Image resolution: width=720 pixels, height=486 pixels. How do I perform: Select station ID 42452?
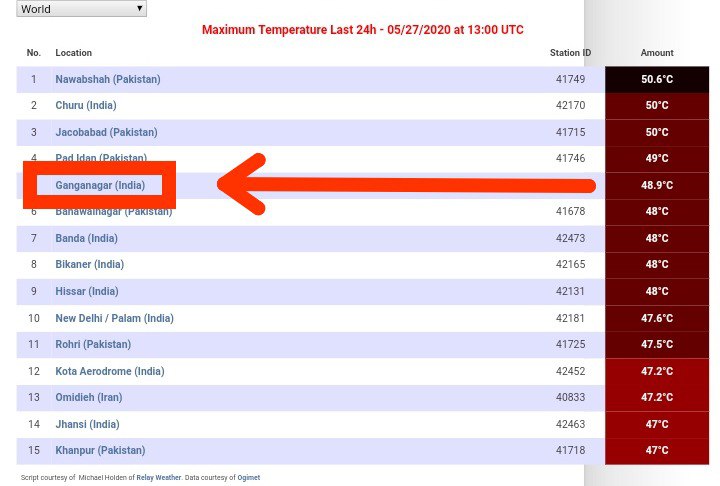pyautogui.click(x=570, y=371)
